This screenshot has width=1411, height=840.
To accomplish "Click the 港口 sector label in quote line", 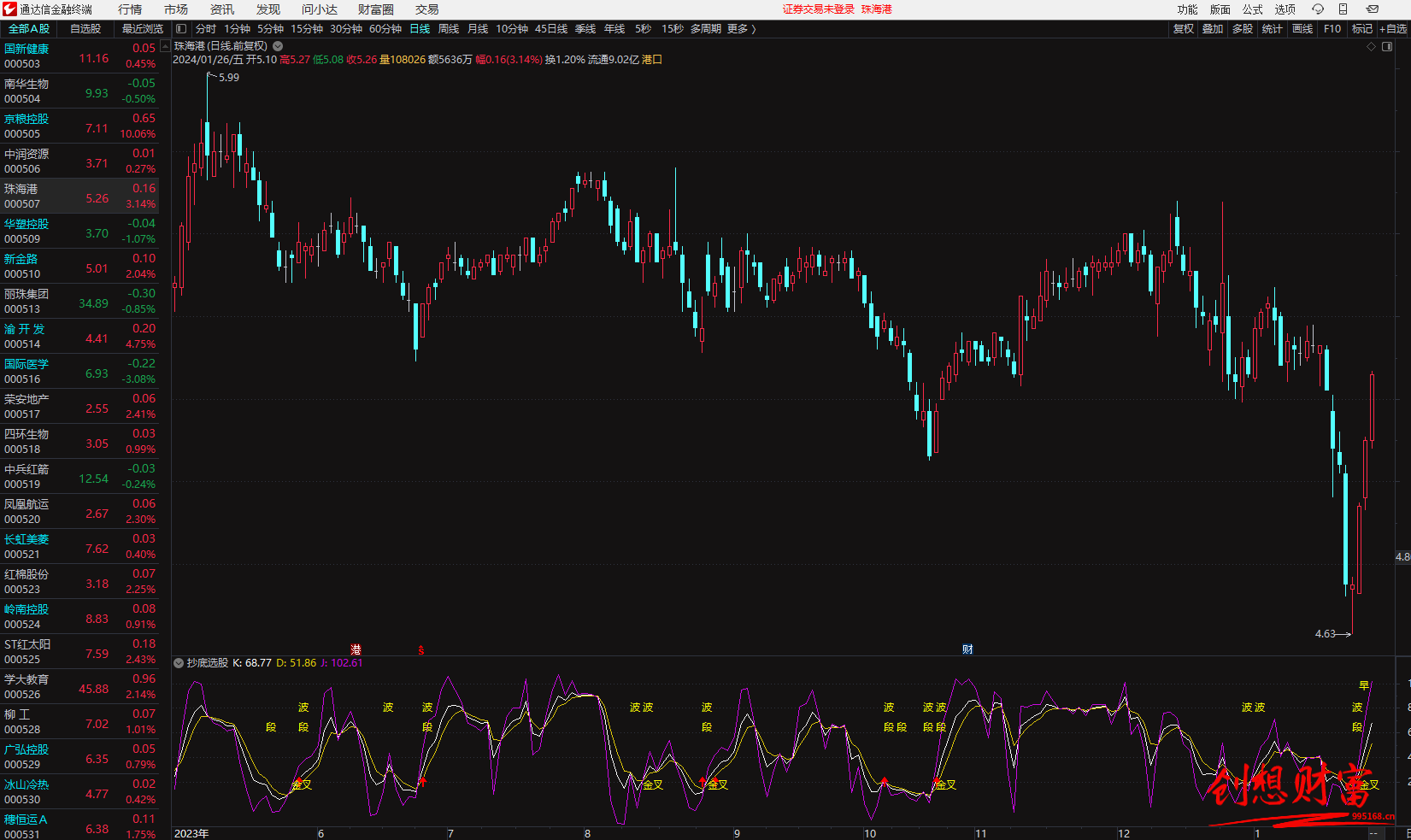I will tap(652, 60).
